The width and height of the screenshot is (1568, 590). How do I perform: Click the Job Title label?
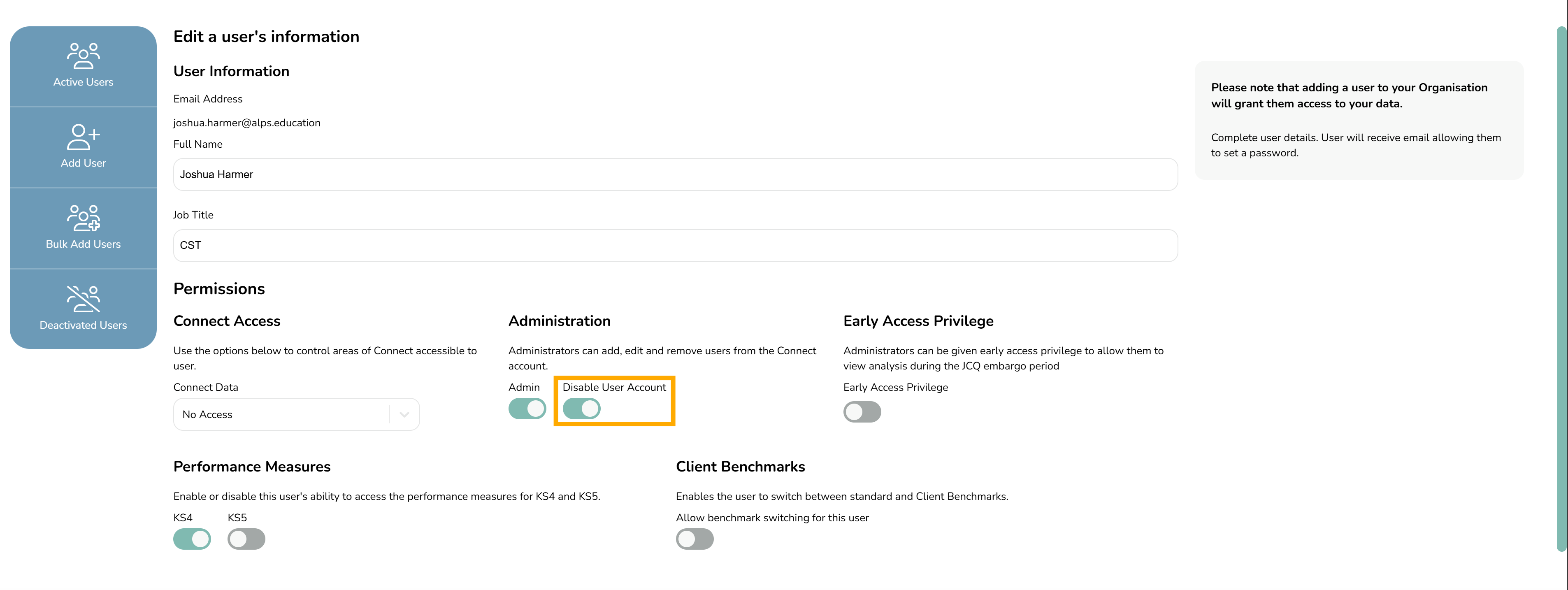click(x=193, y=215)
